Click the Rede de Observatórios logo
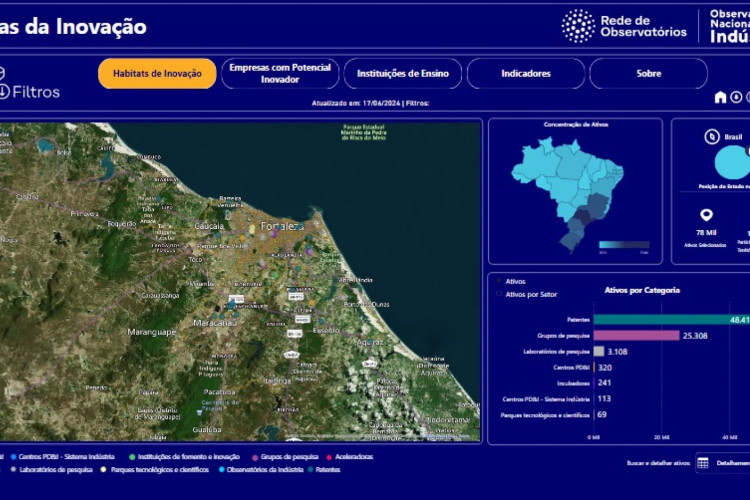Screen dimensions: 750x500 click(x=625, y=26)
